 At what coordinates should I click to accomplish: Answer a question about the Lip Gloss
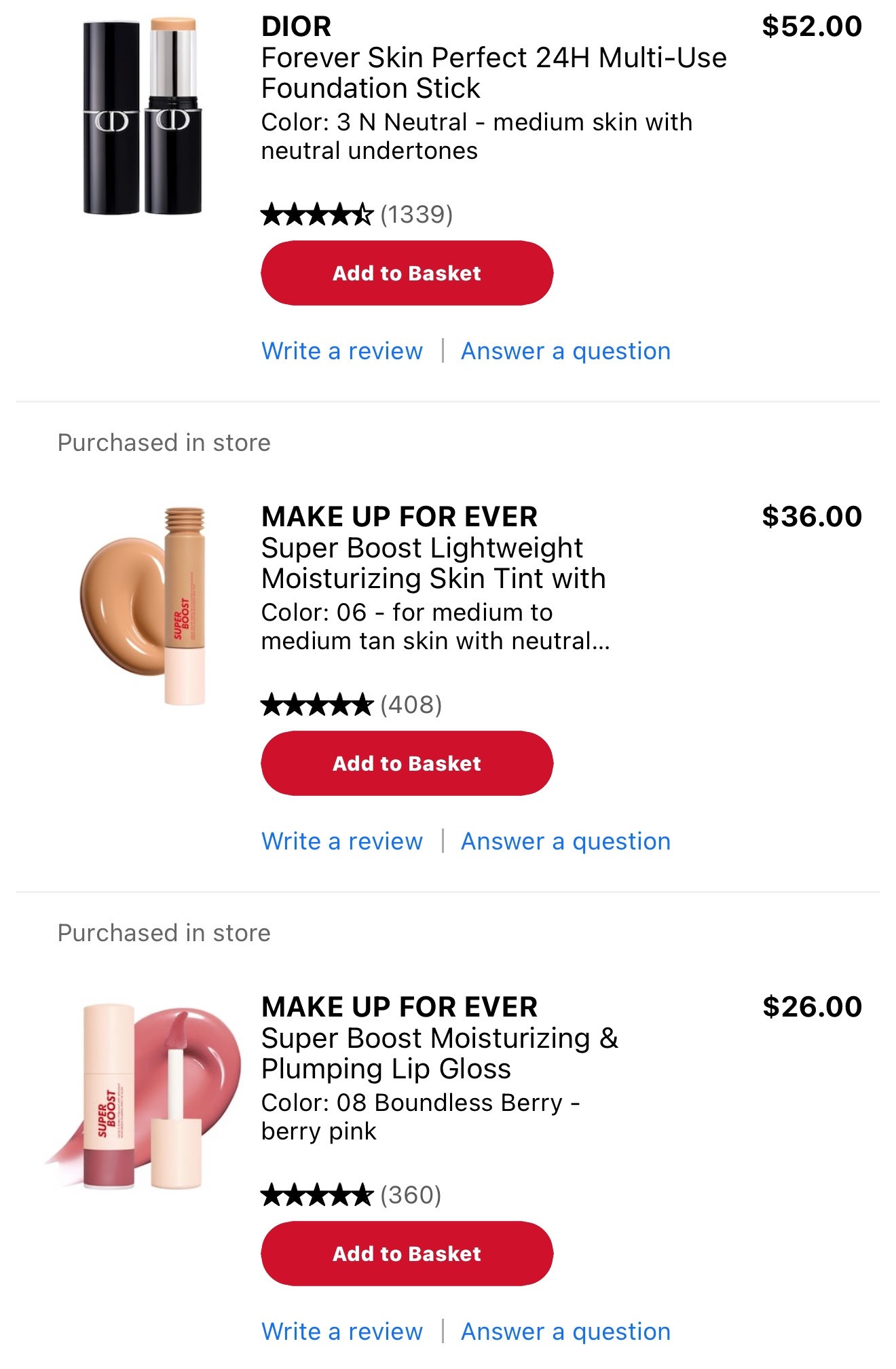(x=564, y=1330)
